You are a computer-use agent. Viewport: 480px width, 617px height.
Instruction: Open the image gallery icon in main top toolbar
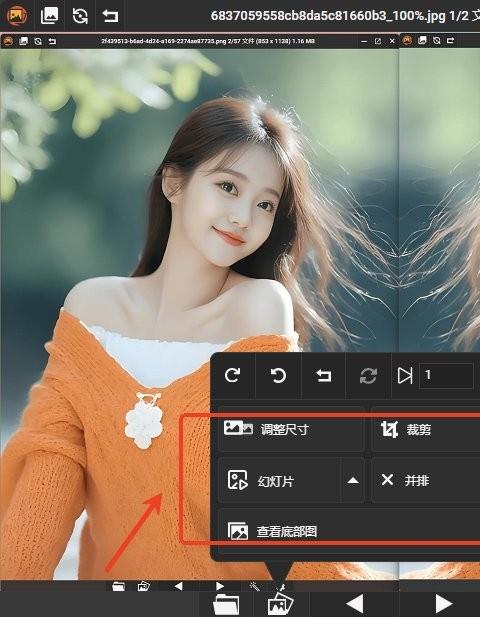tap(50, 16)
